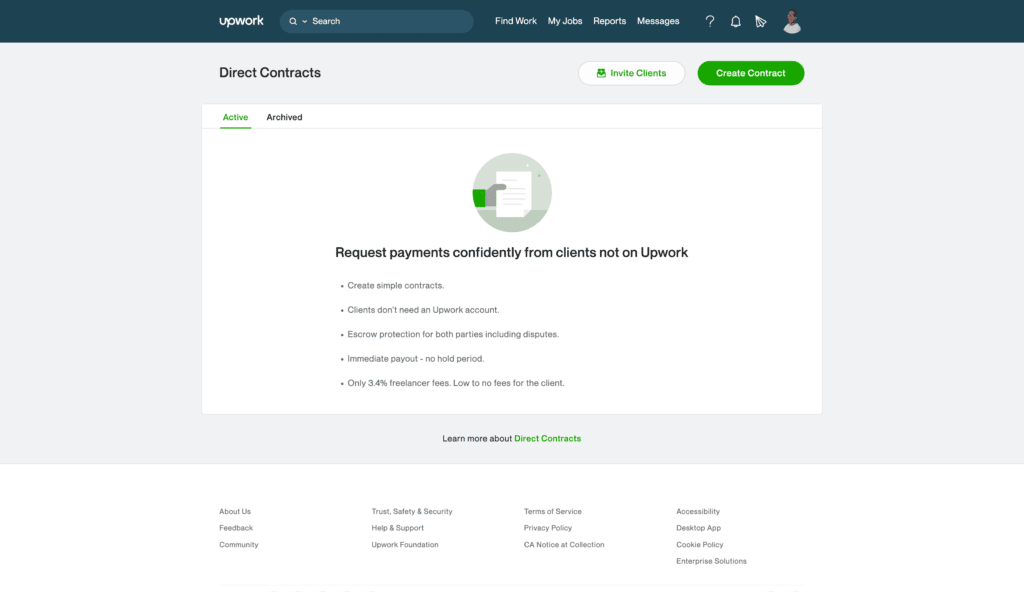Open the Find Work menu
The width and height of the screenshot is (1024, 592).
coord(515,21)
